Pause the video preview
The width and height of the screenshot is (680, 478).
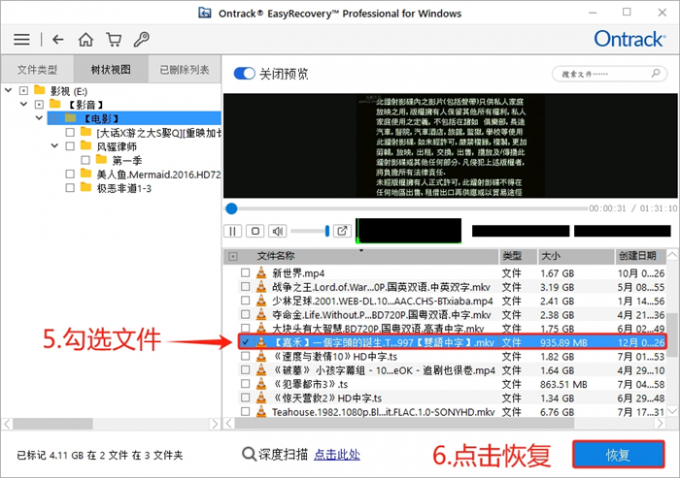pyautogui.click(x=233, y=231)
